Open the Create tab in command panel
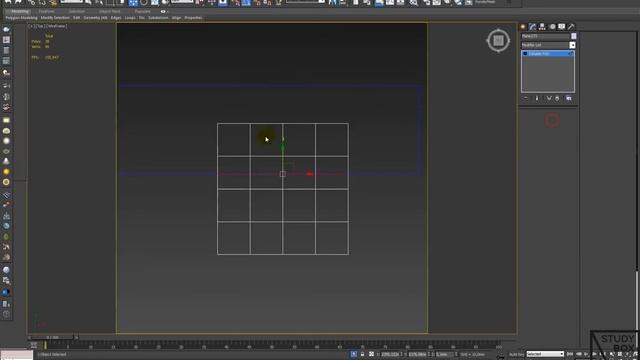640x360 pixels. pyautogui.click(x=523, y=27)
